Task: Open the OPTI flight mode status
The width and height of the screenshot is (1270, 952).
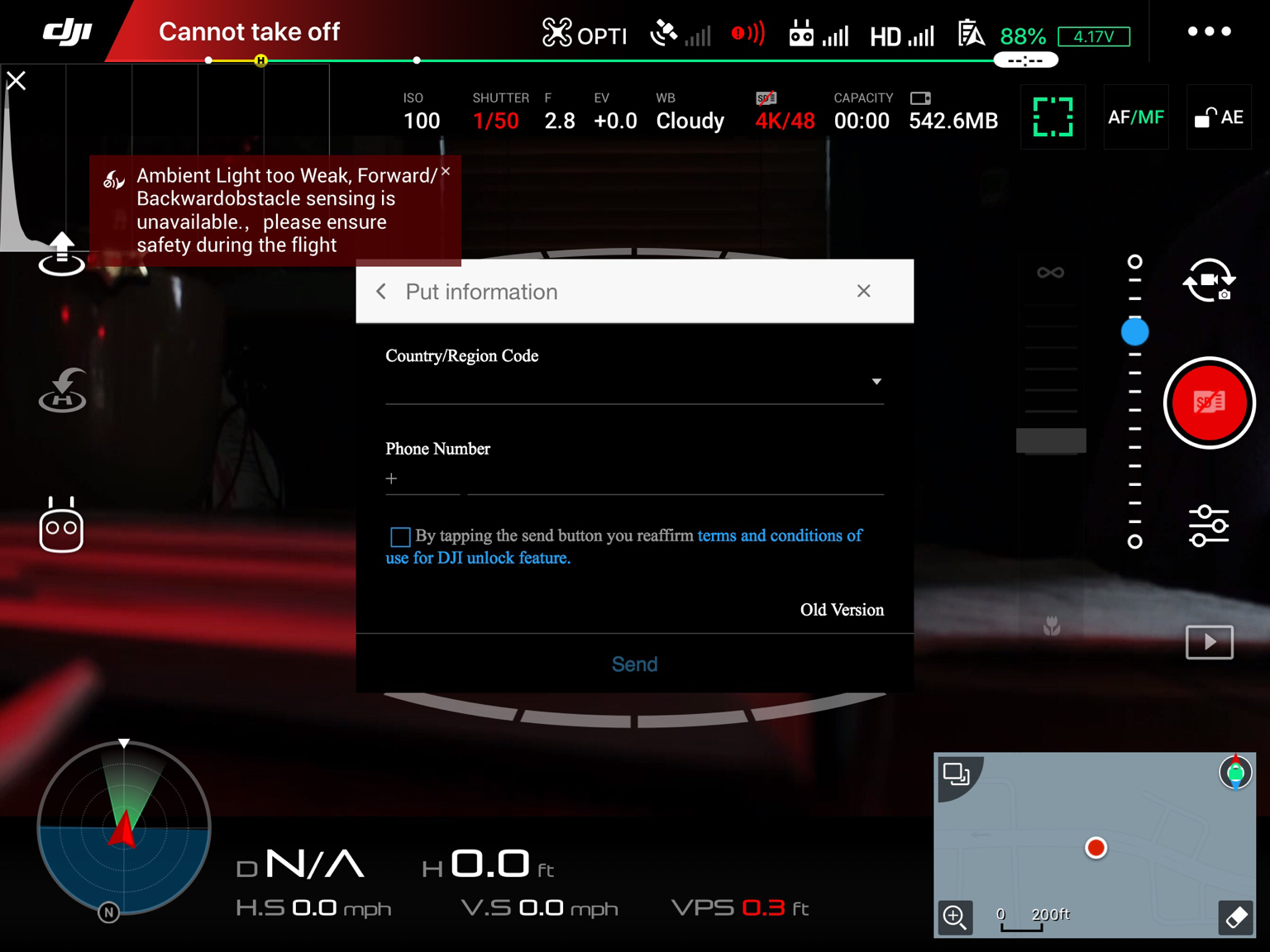Action: pyautogui.click(x=585, y=34)
